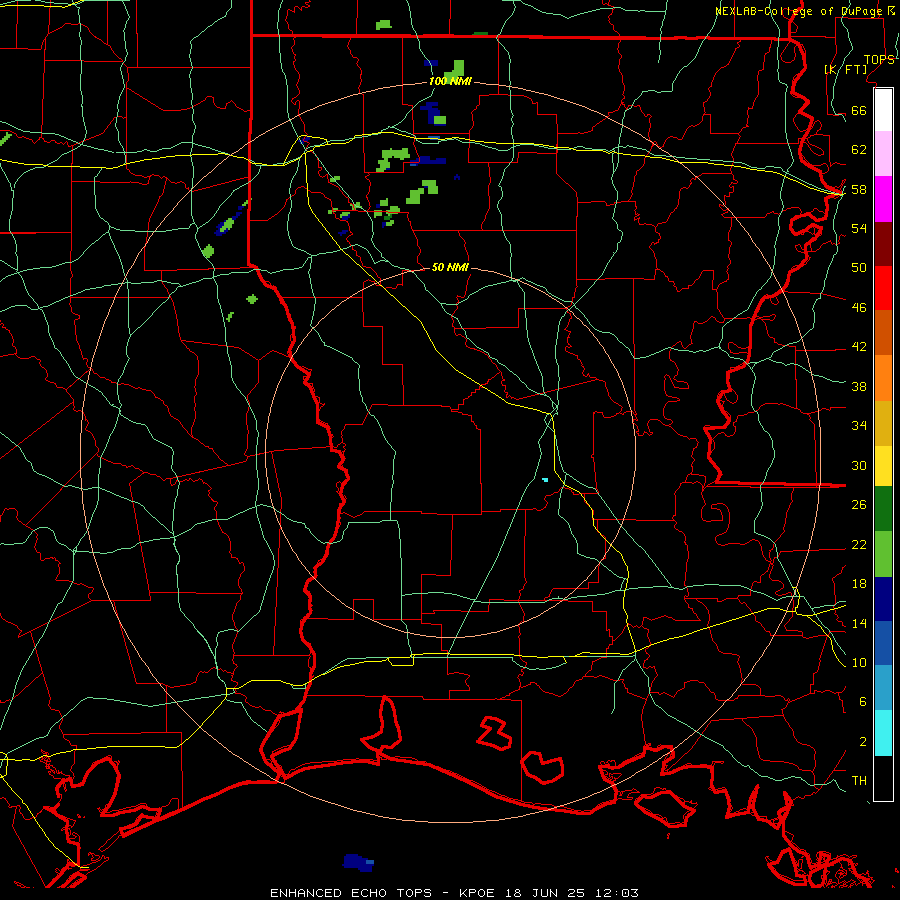Click the white swatch on the tops scale
Image resolution: width=900 pixels, height=900 pixels.
pyautogui.click(x=883, y=110)
